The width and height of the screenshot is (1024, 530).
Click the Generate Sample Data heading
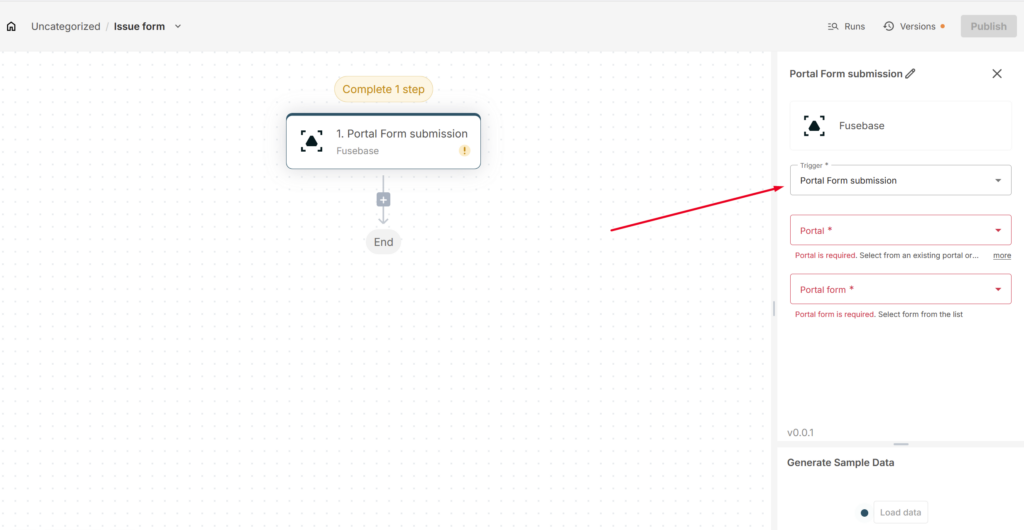coord(840,463)
